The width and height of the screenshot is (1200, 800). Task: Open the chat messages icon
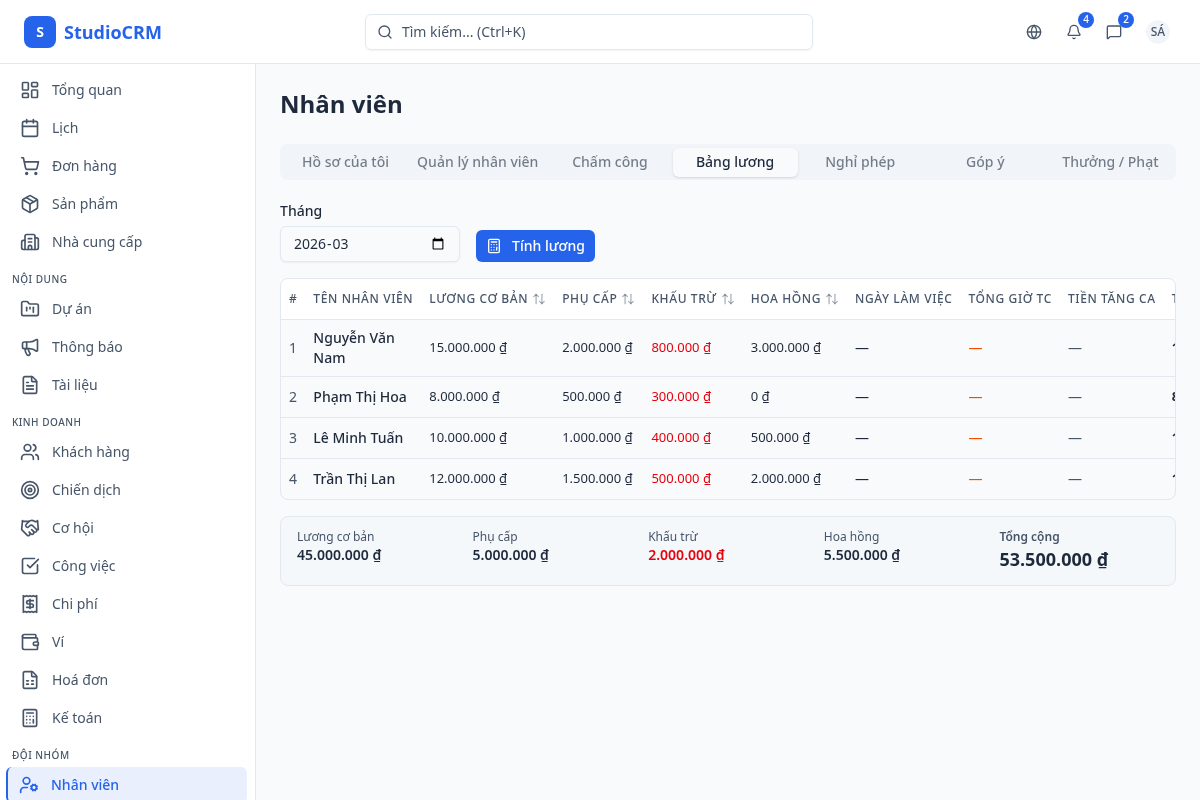tap(1114, 32)
